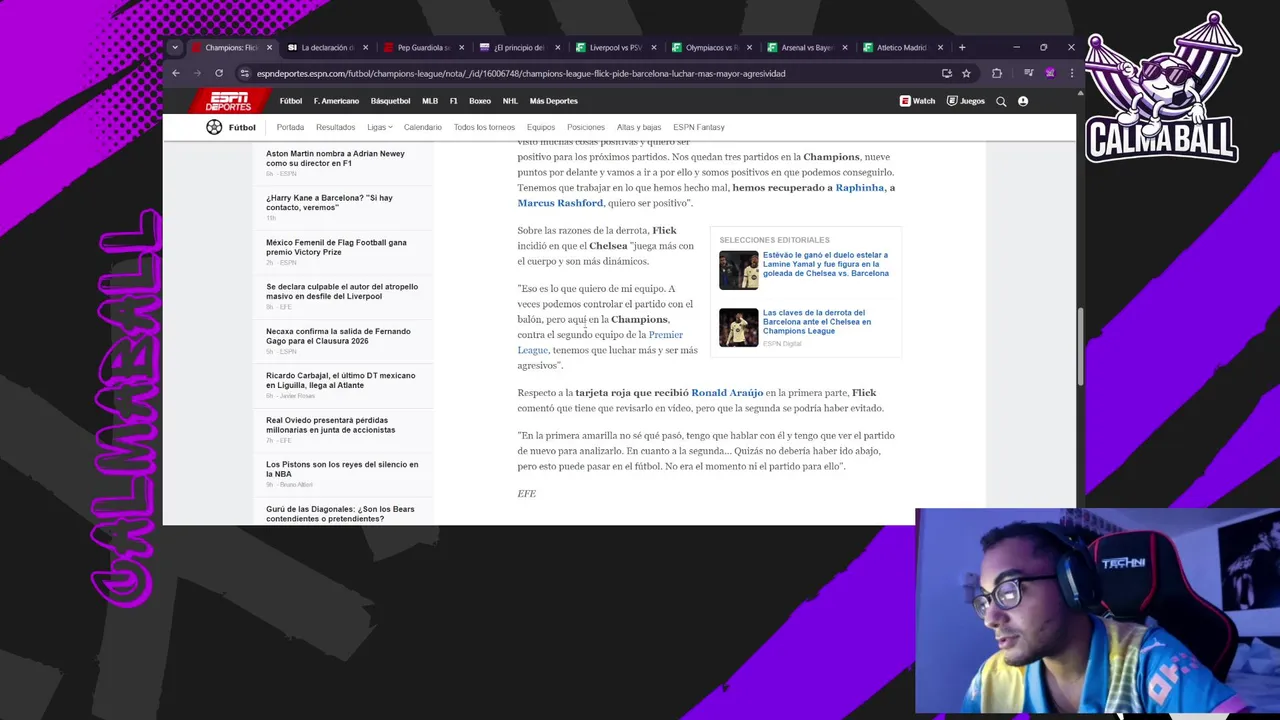Open Resultados in the subnav
Screen dimensions: 1280x720
coord(335,127)
